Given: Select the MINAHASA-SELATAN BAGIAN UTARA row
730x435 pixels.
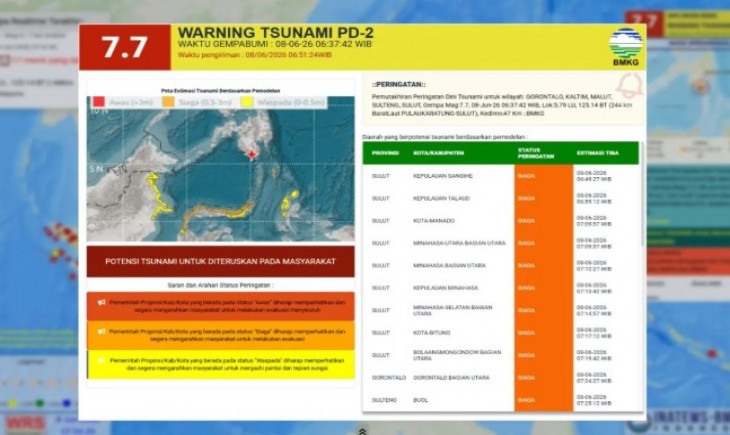Looking at the screenshot, I should tap(501, 310).
